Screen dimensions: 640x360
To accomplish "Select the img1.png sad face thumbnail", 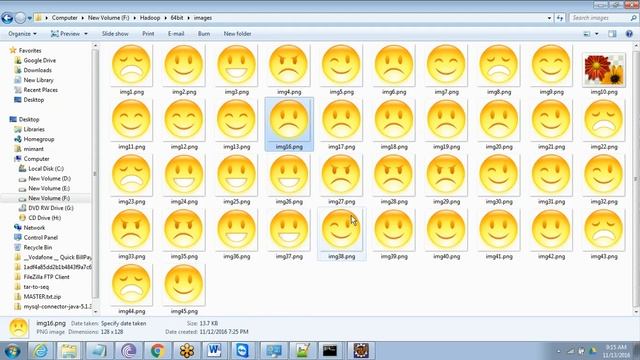I will click(x=131, y=65).
